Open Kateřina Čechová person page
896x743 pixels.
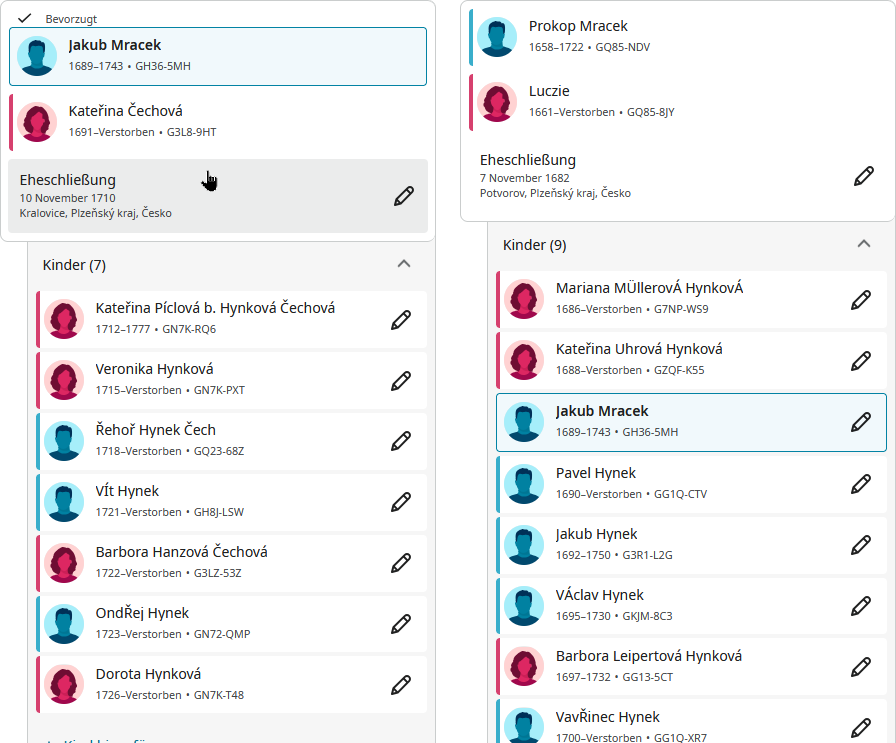[x=126, y=111]
